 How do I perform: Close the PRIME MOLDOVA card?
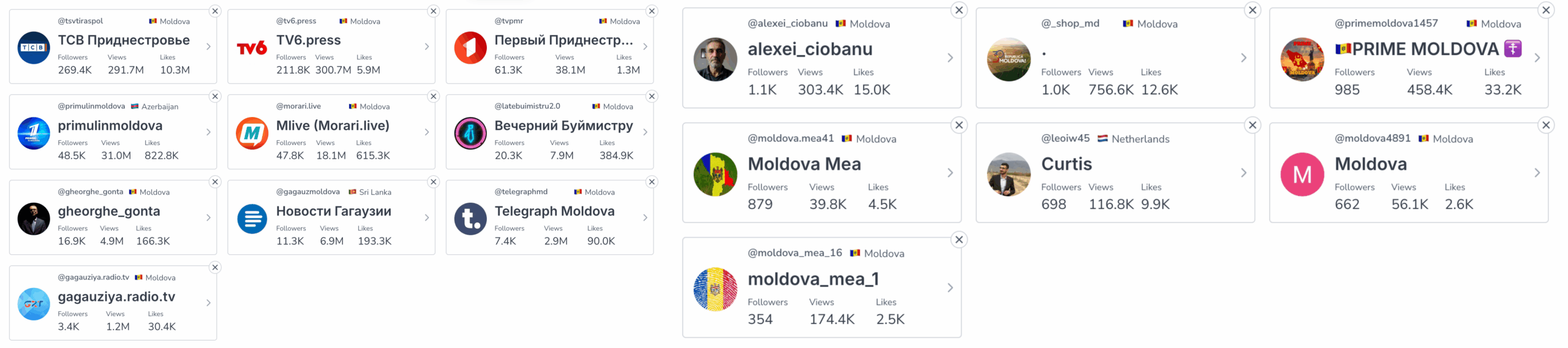[1546, 10]
